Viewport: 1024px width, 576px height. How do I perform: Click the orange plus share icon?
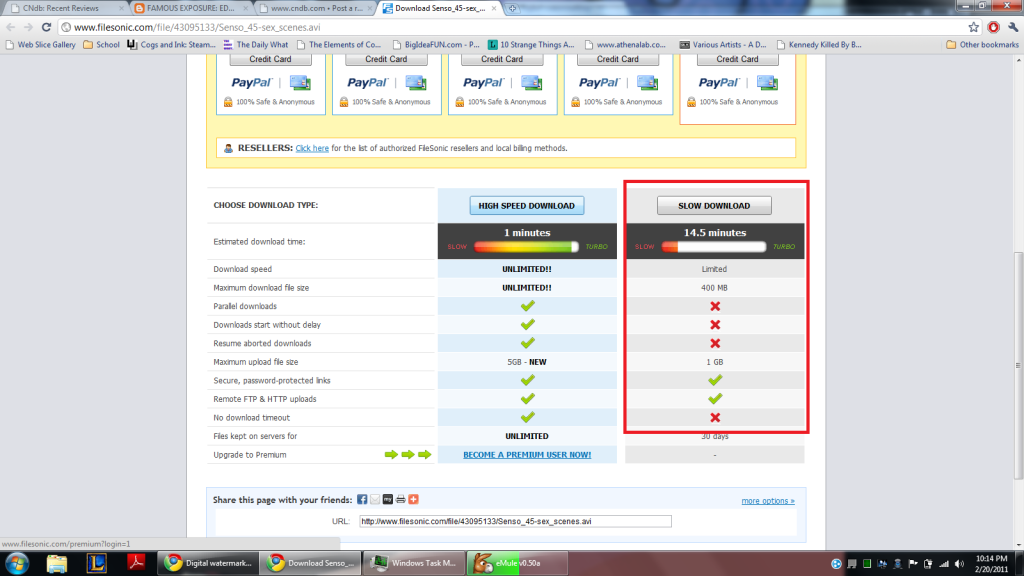pos(413,500)
